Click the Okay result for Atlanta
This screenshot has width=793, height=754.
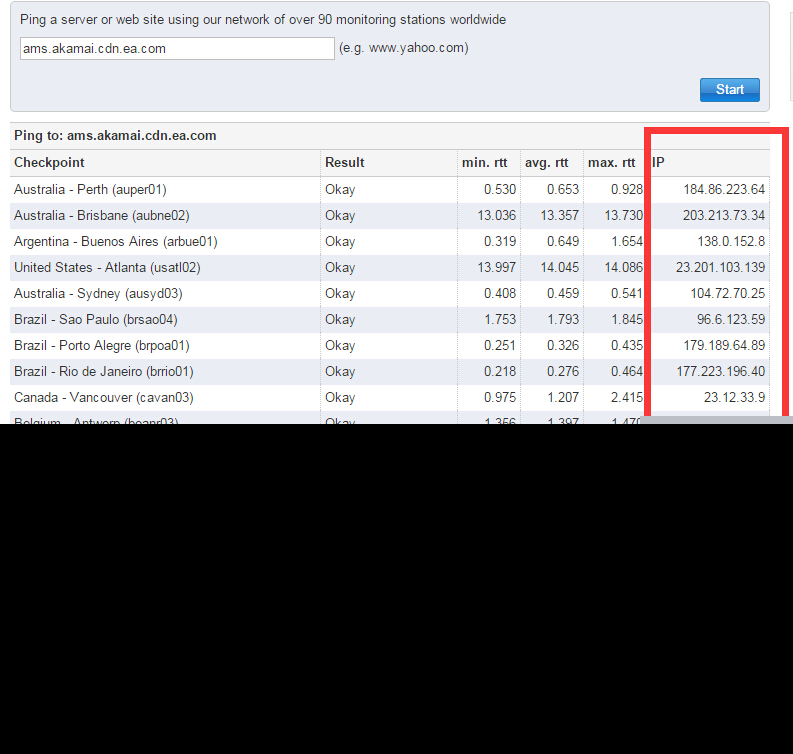pos(340,268)
